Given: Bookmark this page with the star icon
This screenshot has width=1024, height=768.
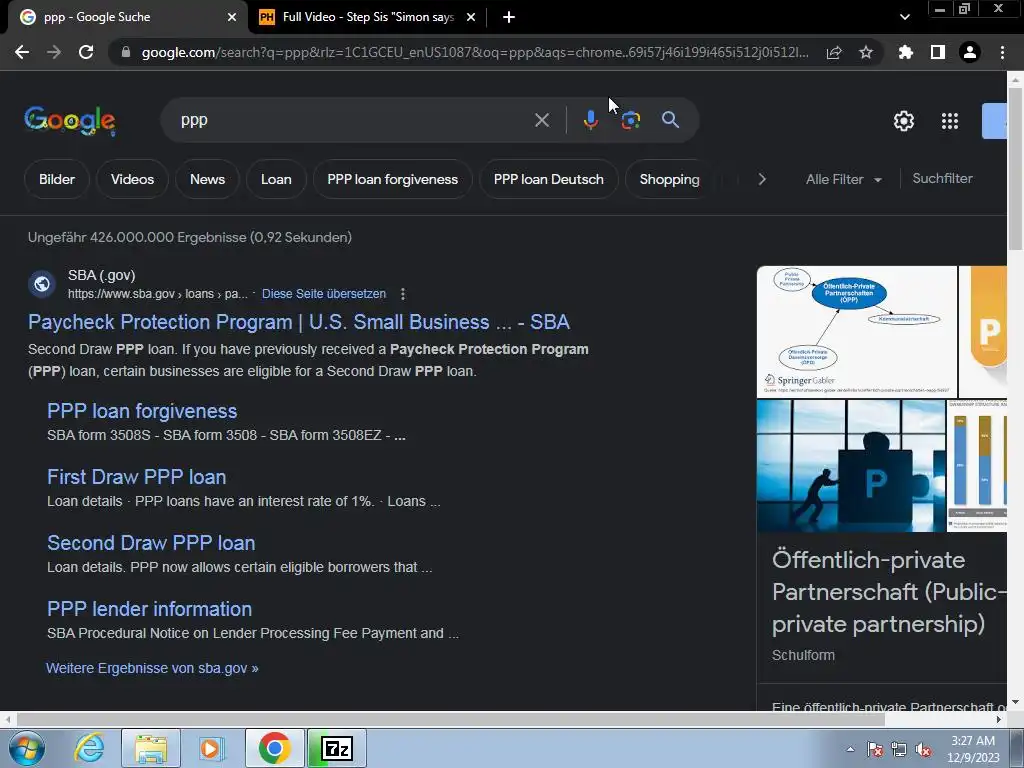Looking at the screenshot, I should [x=866, y=52].
